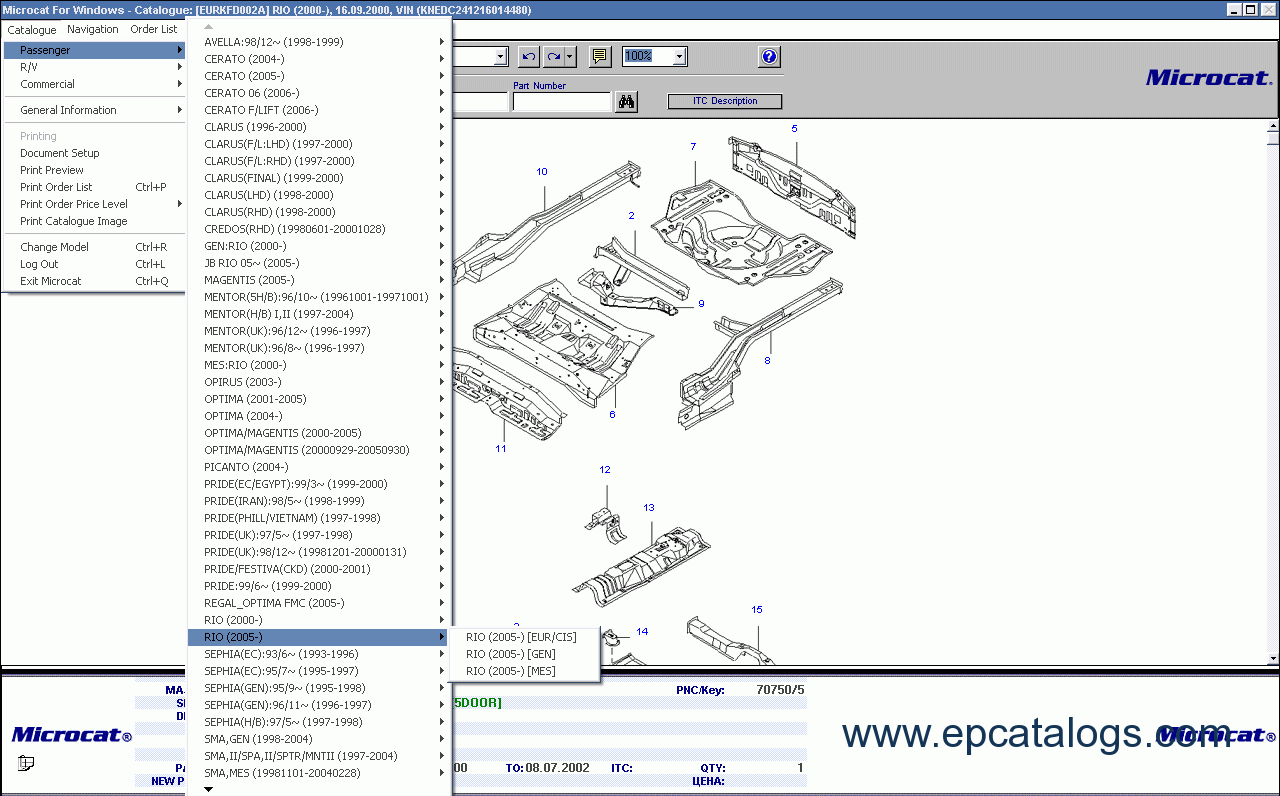The height and width of the screenshot is (796, 1280).
Task: Open the 100% zoom dropdown
Action: (679, 57)
